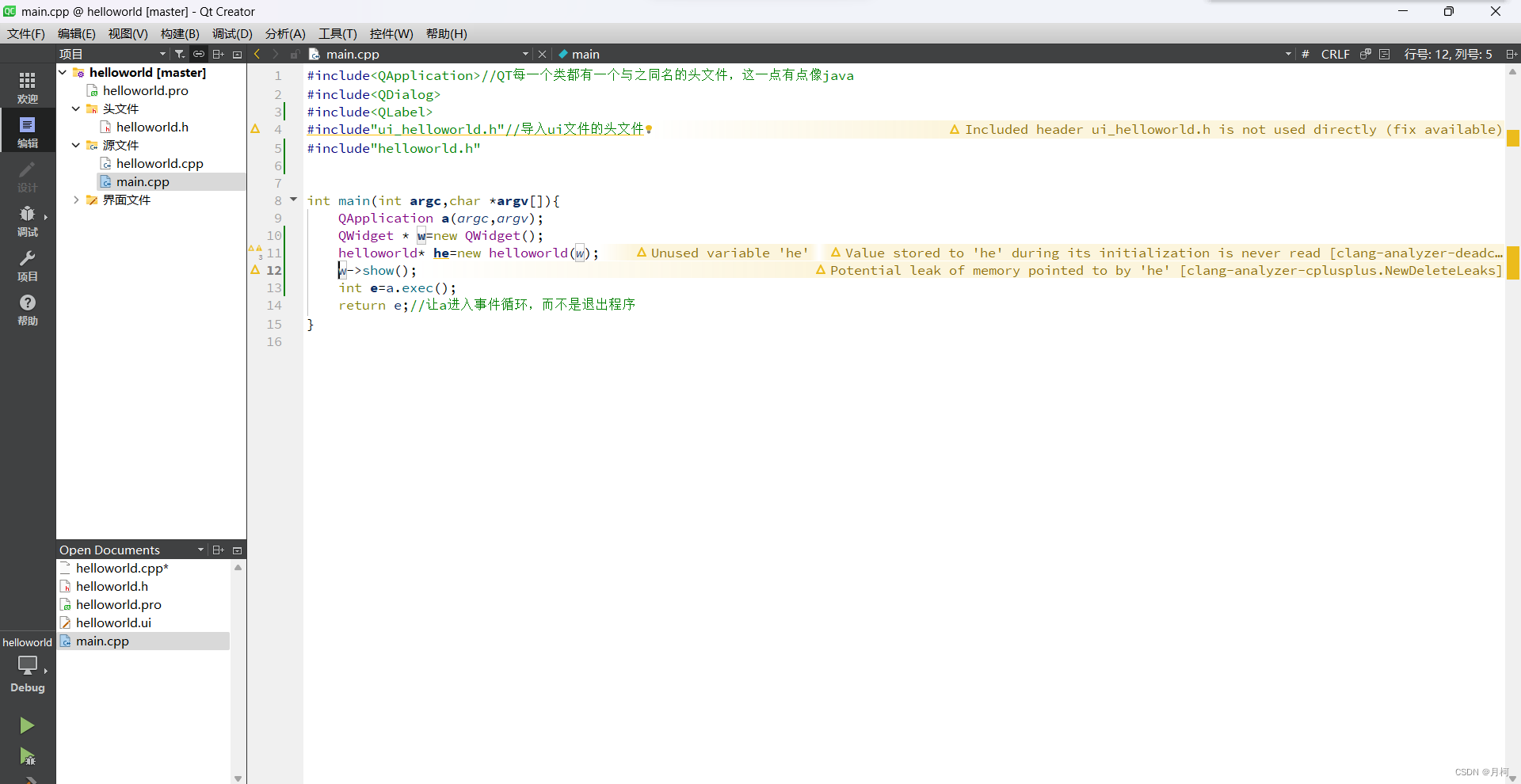Select helloworld.cpp in project tree
Viewport: 1521px width, 784px height.
pyautogui.click(x=159, y=163)
